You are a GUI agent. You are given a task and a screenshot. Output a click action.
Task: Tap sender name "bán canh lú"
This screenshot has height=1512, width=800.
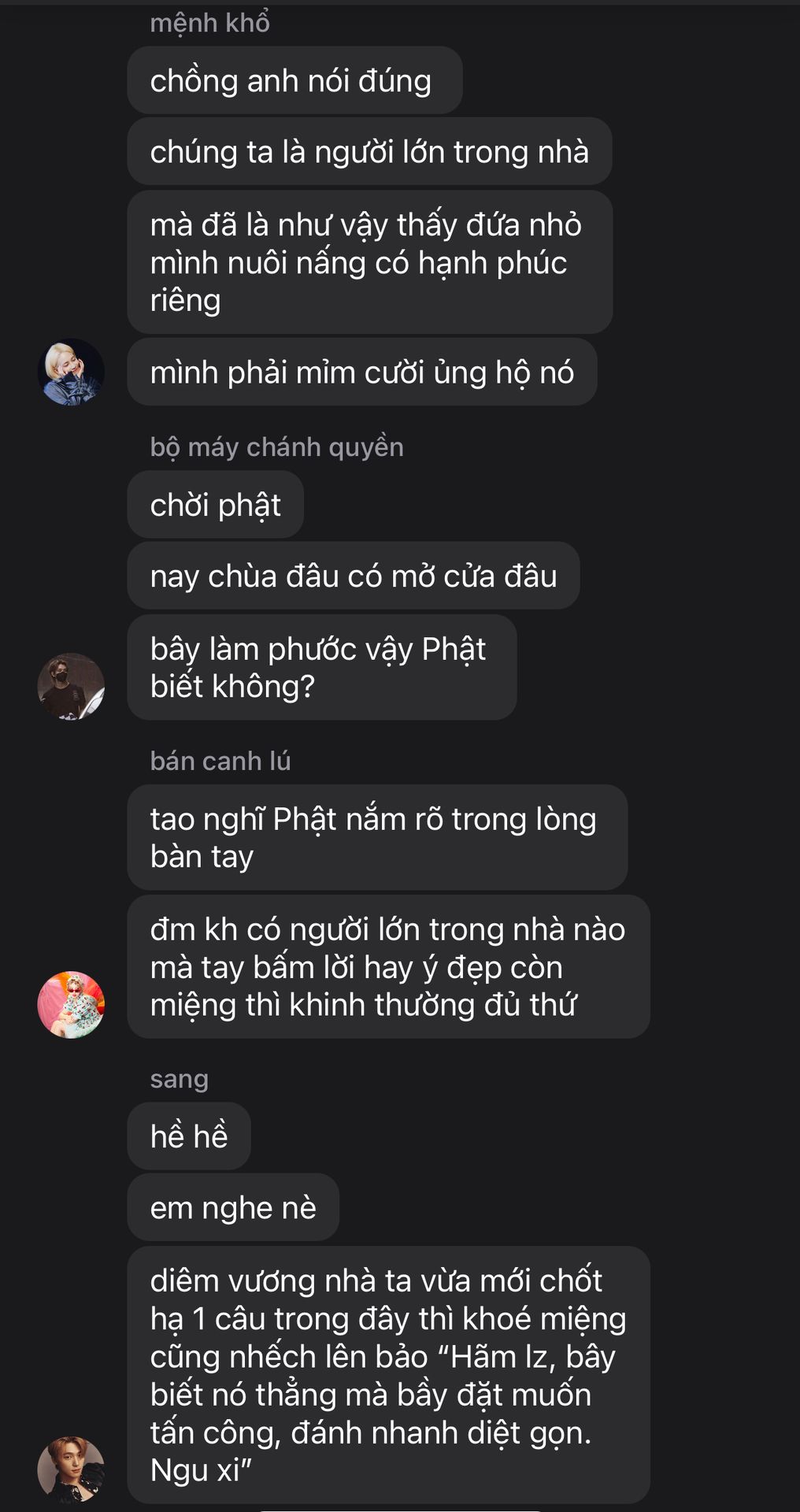pyautogui.click(x=220, y=761)
